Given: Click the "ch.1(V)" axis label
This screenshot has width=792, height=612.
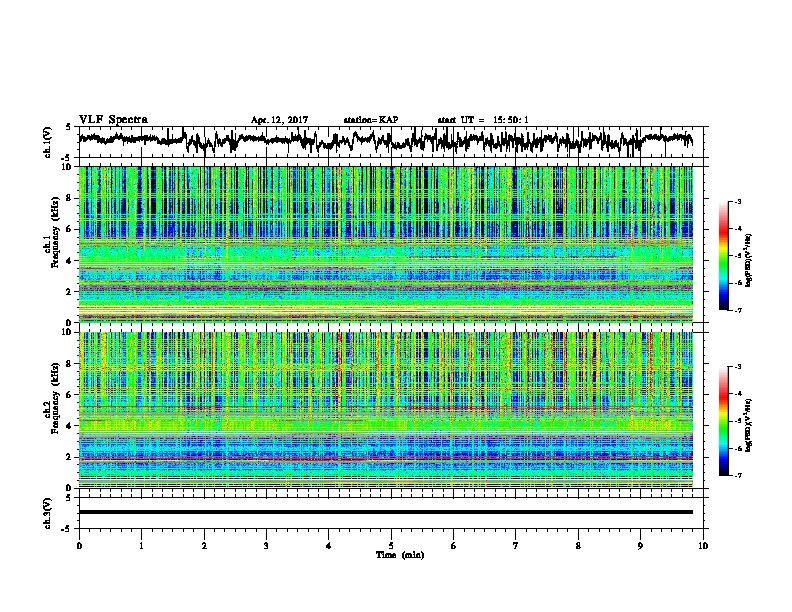Looking at the screenshot, I should pos(47,142).
